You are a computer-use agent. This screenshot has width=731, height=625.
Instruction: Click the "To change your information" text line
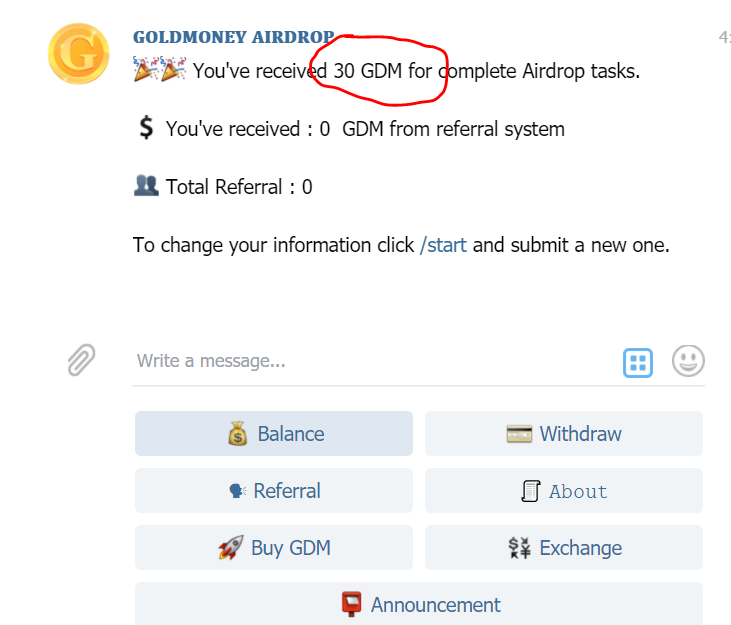[x=273, y=245]
